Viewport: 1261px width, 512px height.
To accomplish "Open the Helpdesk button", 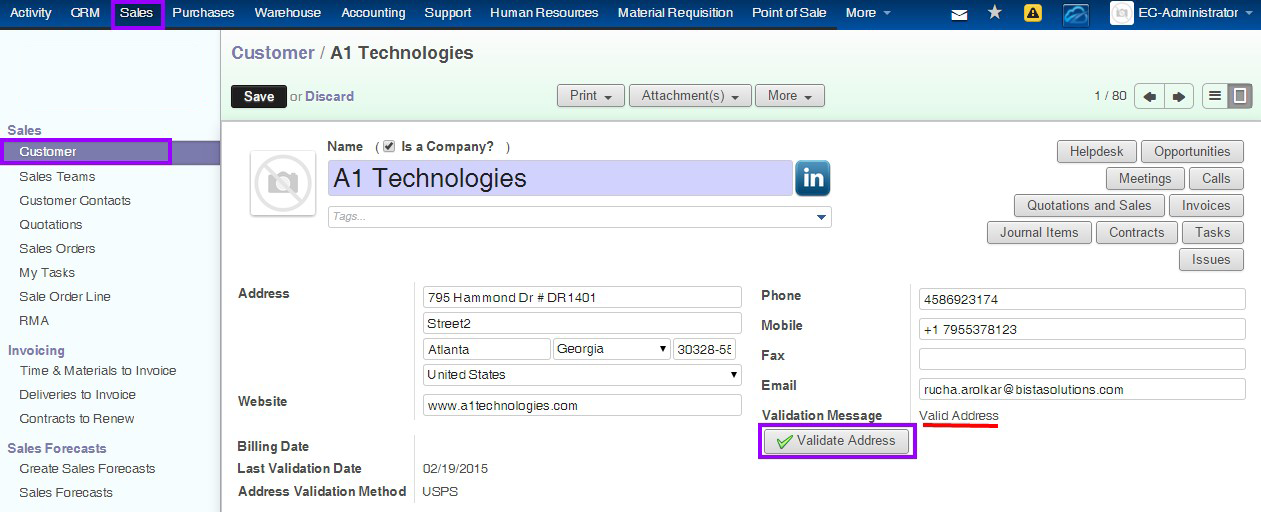I will tap(1097, 152).
